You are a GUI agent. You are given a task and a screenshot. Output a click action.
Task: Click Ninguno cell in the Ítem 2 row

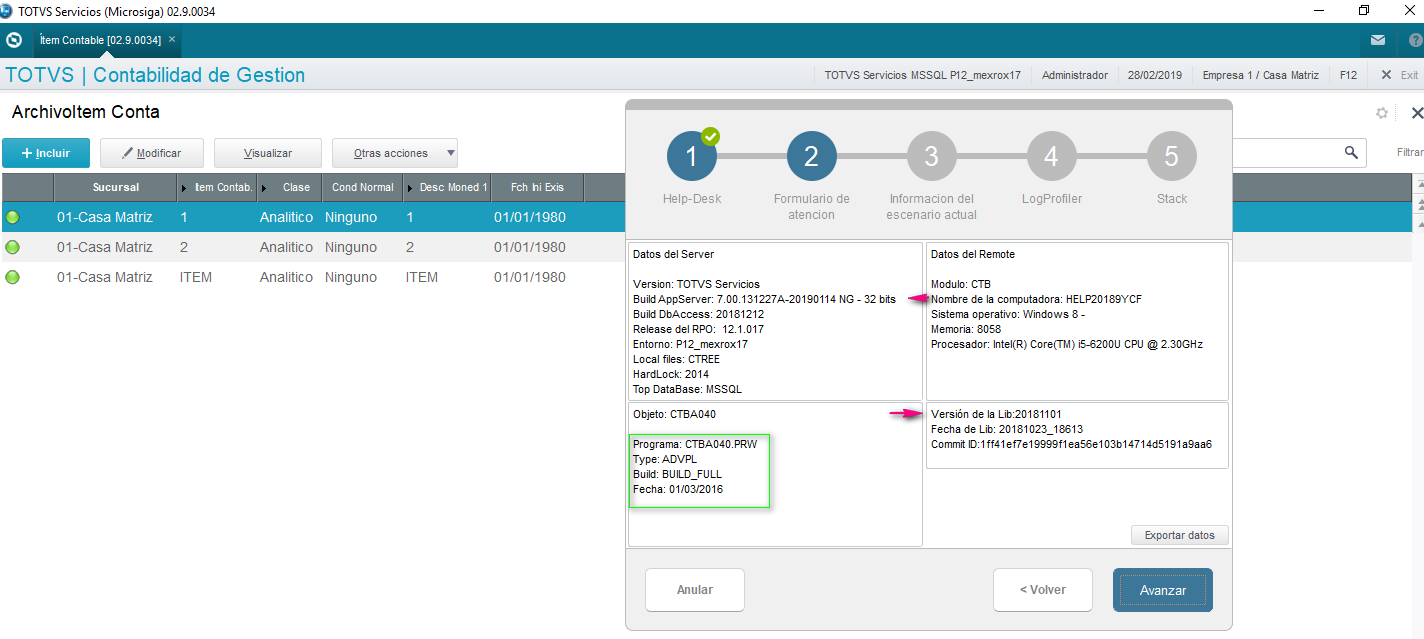click(351, 247)
